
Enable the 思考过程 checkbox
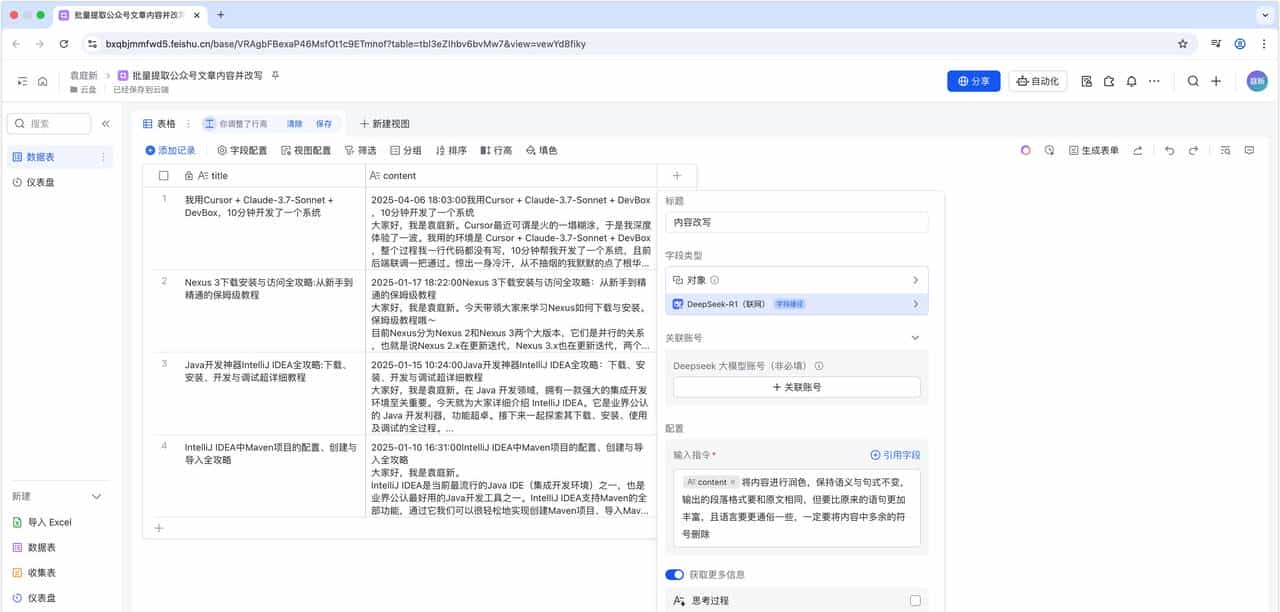tap(914, 599)
